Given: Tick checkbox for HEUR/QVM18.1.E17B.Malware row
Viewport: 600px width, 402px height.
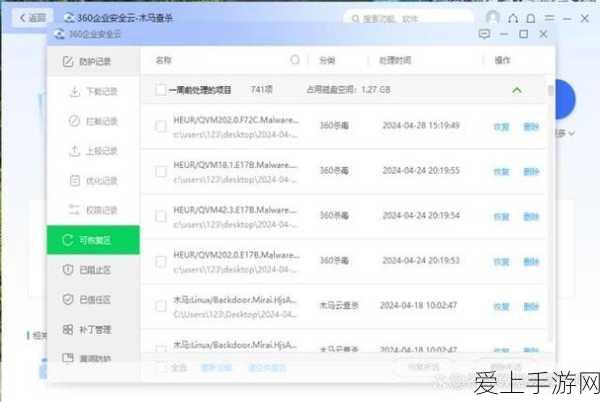Looking at the screenshot, I should pyautogui.click(x=161, y=171).
